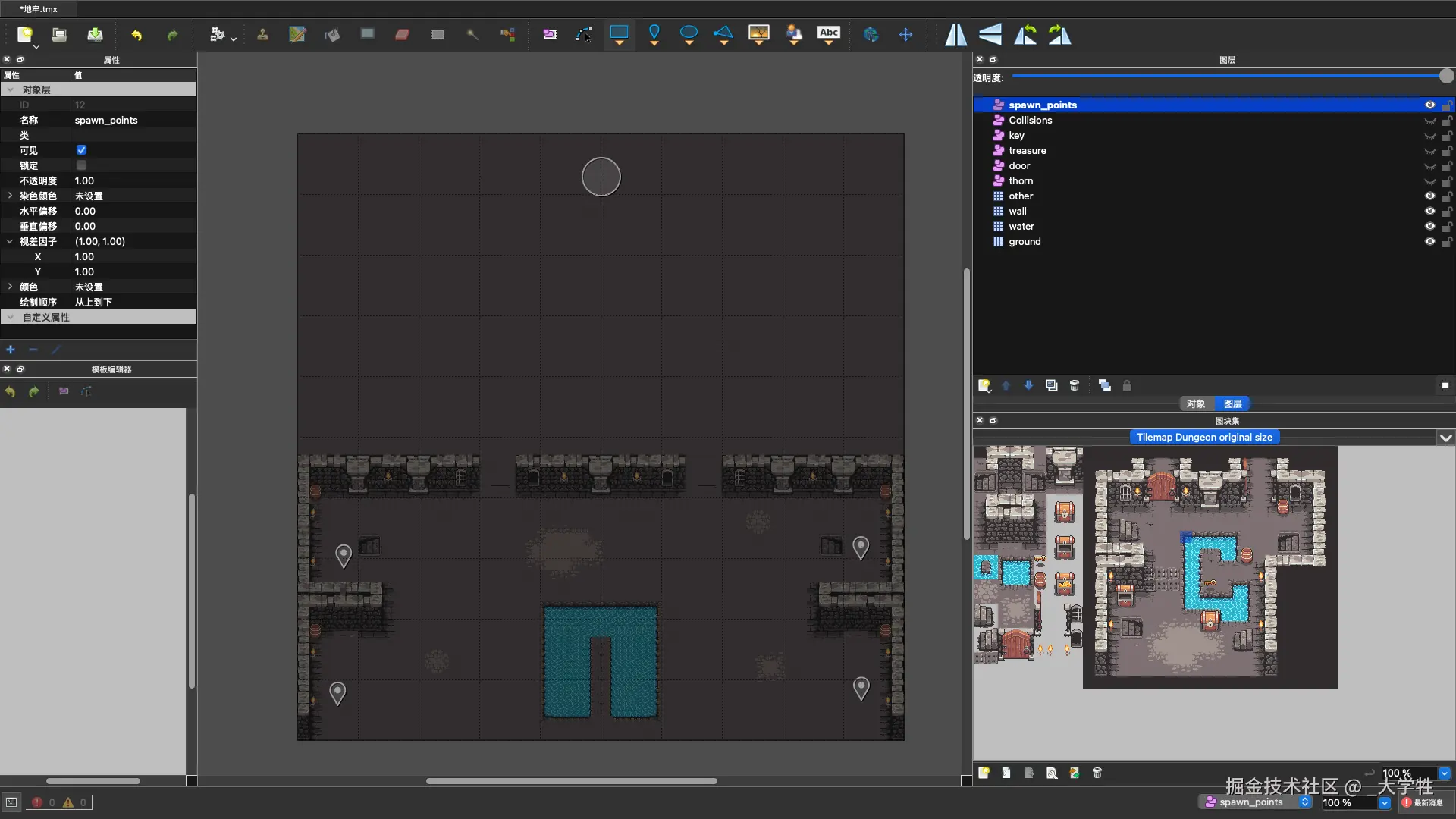The width and height of the screenshot is (1456, 819).
Task: Click the Flip Horizontal icon
Action: pyautogui.click(x=955, y=35)
